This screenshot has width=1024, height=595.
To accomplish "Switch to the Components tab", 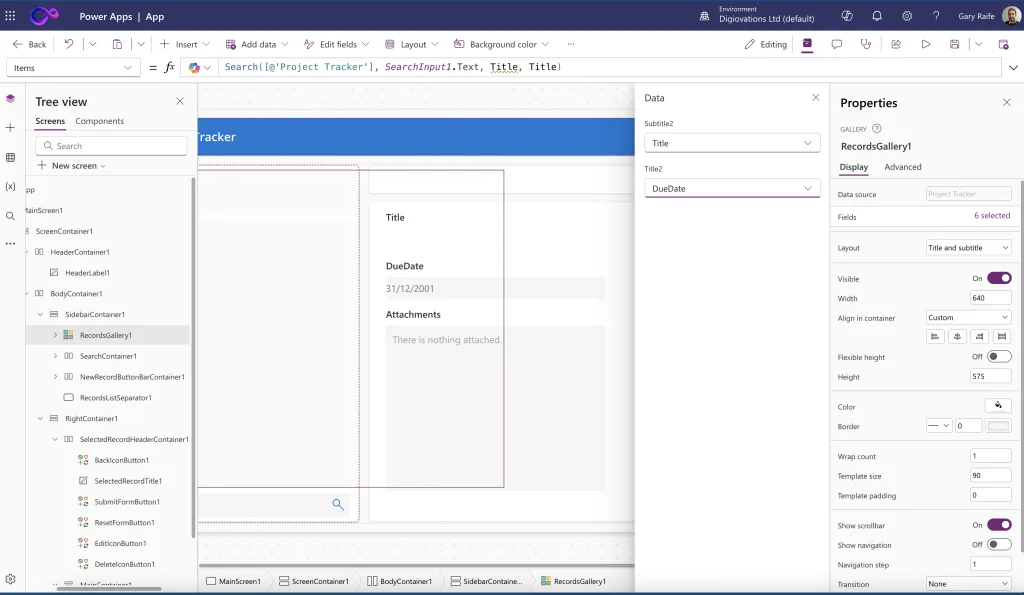I will [99, 121].
